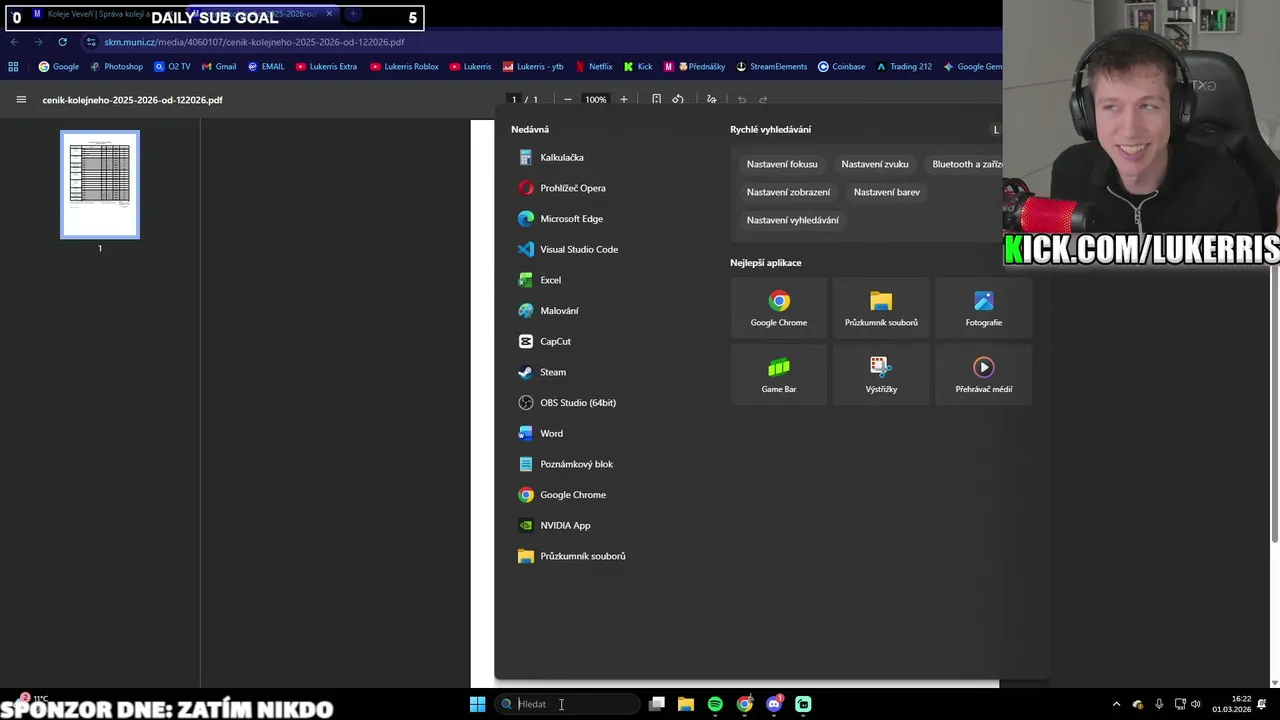Open Průzkumník souborů tile under Nejlepší aplikace
1280x720 pixels.
tap(881, 309)
